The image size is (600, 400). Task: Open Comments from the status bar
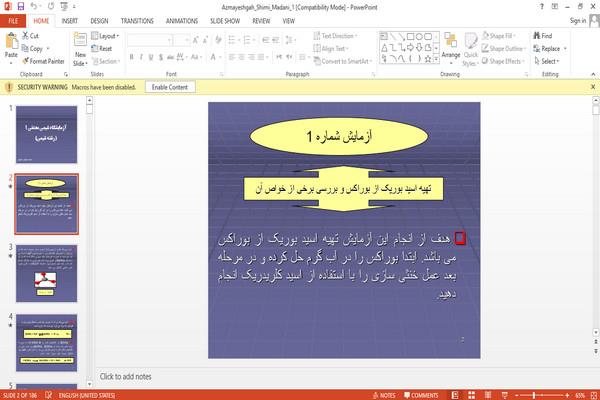(421, 395)
